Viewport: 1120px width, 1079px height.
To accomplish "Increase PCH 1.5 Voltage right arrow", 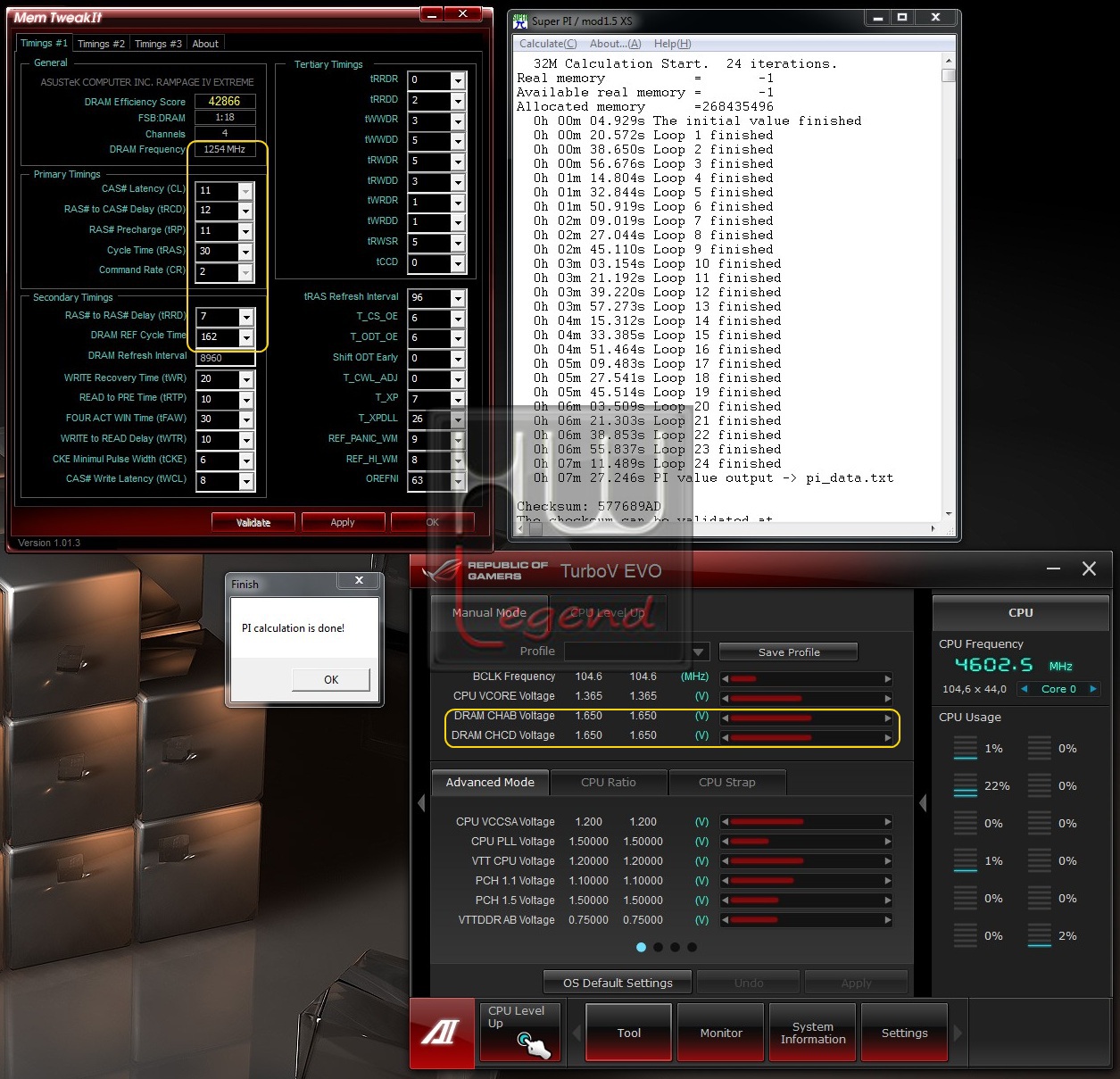I will point(888,901).
